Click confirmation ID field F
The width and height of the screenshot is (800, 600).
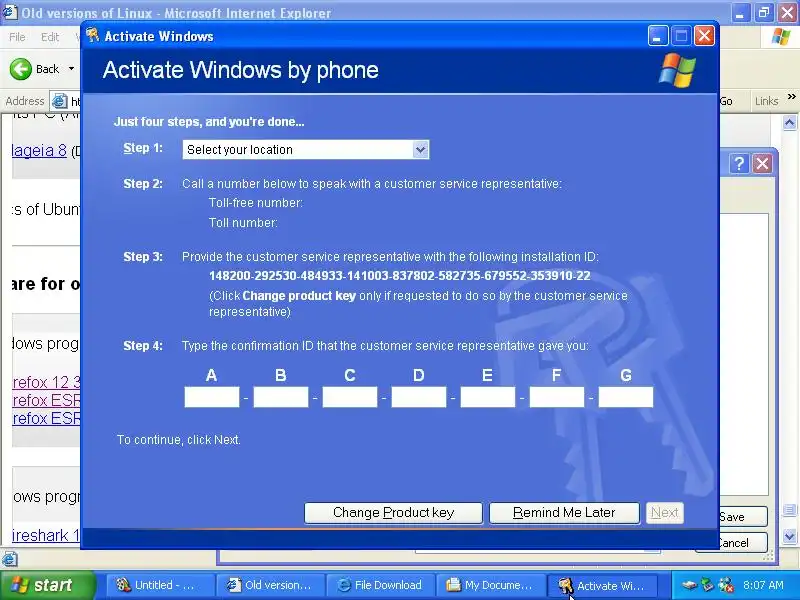[557, 397]
